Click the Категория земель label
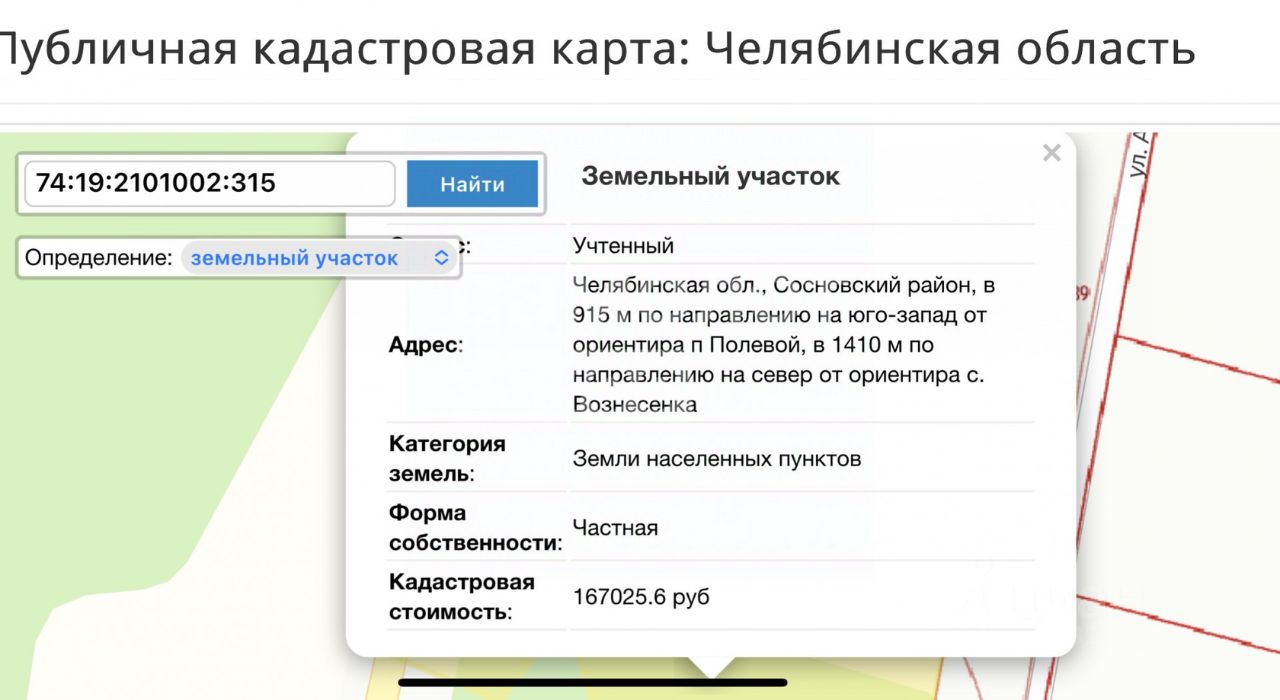The width and height of the screenshot is (1280, 700). pyautogui.click(x=447, y=459)
